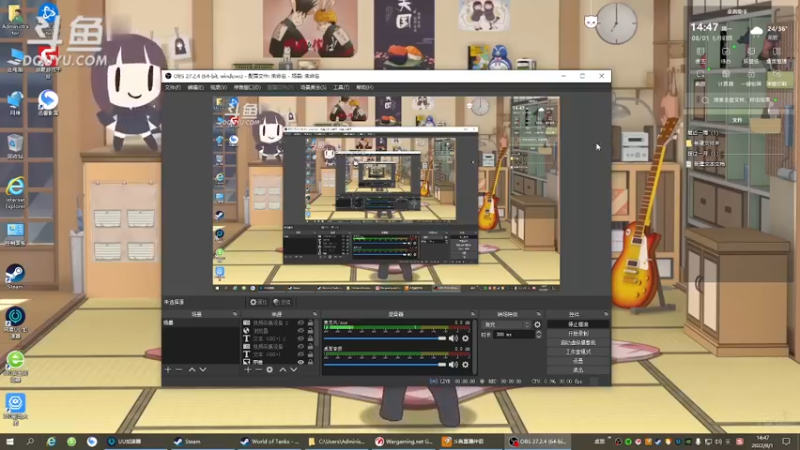Open the scene transition properties gear

[537, 324]
